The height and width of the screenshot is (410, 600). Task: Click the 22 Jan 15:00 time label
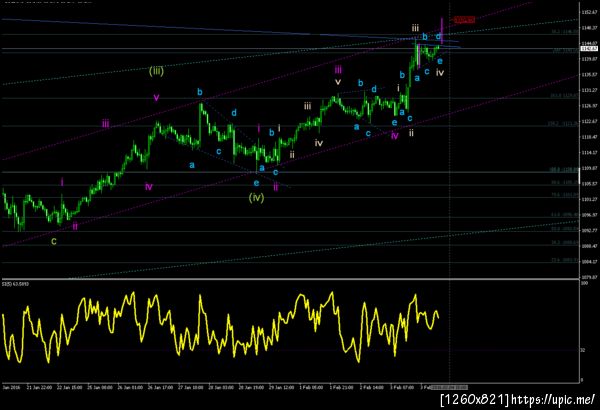coord(70,387)
